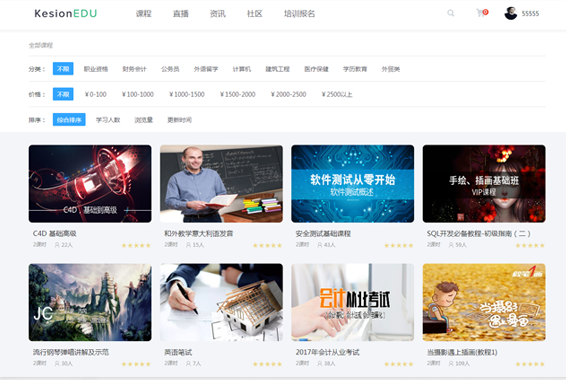
Task: Filter category by 建筑工程
Action: [277, 69]
